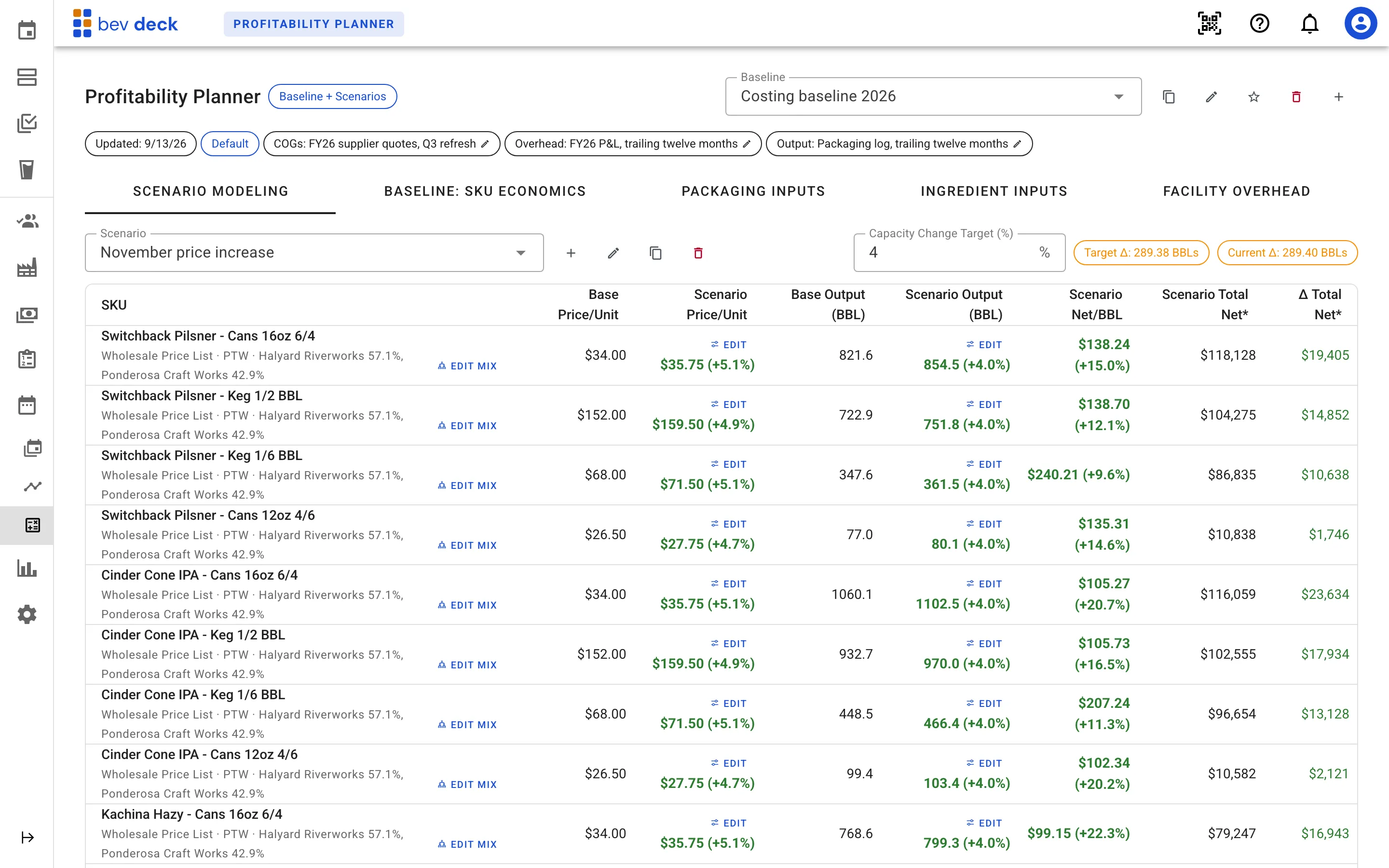Image resolution: width=1389 pixels, height=868 pixels.
Task: Switch to Packaging Inputs tab
Action: click(753, 191)
